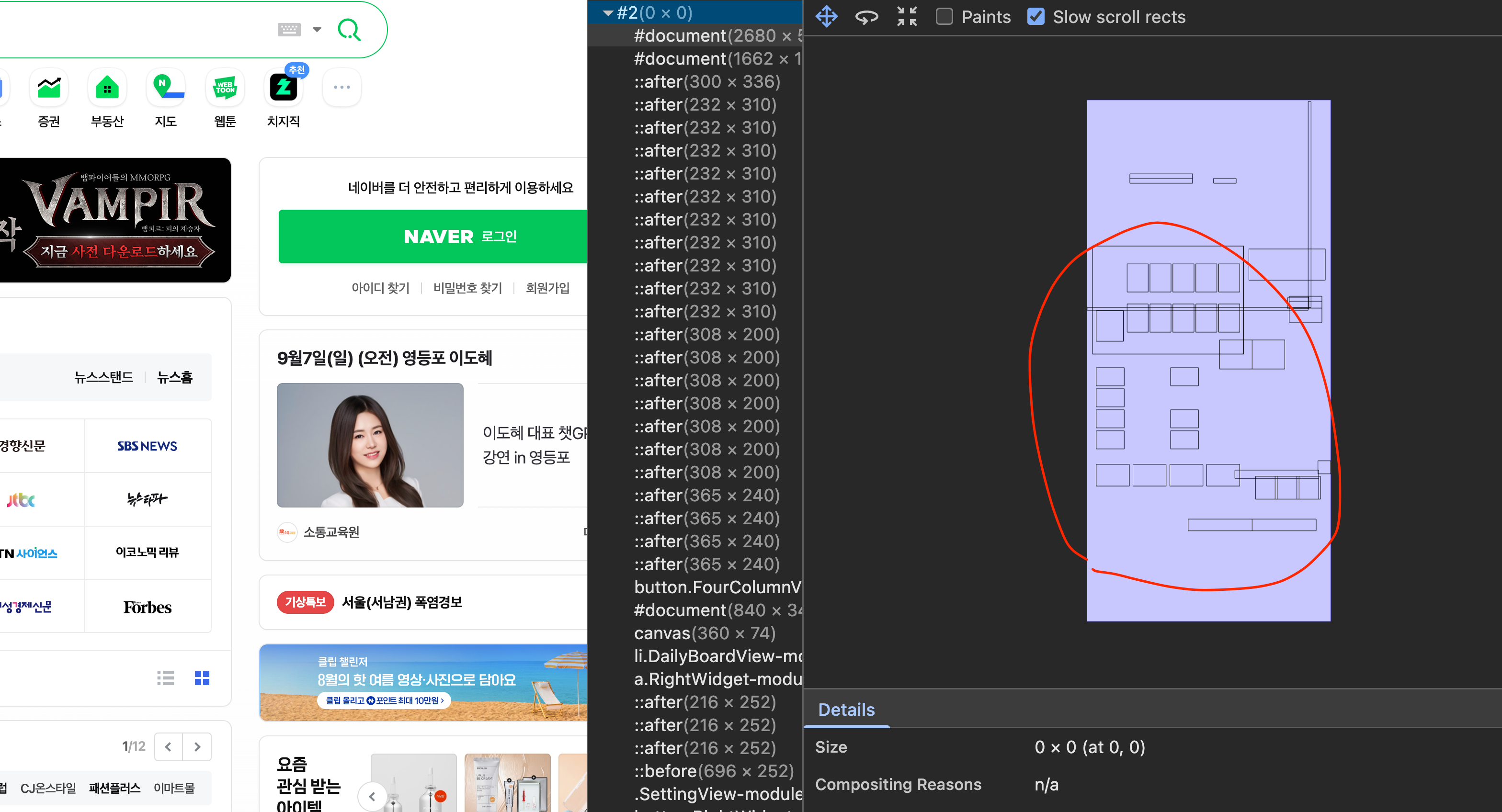Open the 부동산 house icon
Screen dimensions: 1502x812
coord(107,89)
